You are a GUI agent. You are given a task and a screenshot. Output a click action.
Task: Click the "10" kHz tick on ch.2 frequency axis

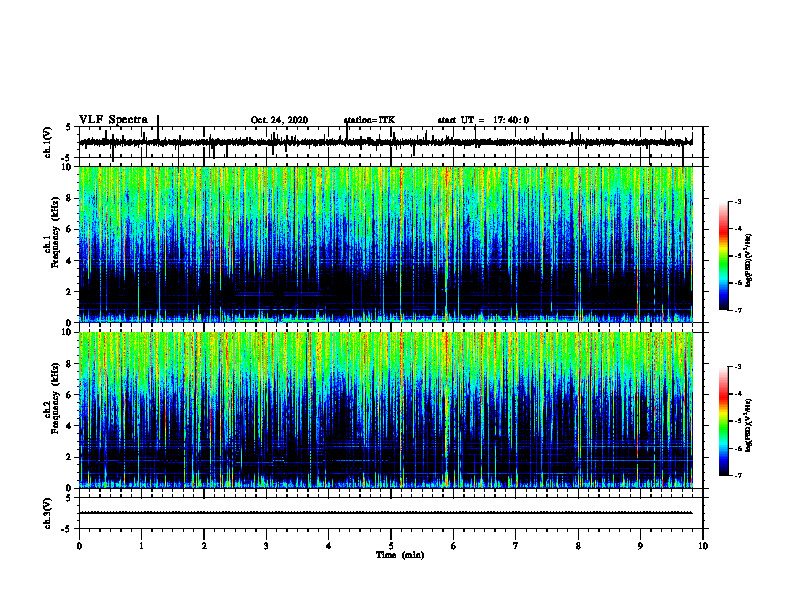pyautogui.click(x=68, y=332)
